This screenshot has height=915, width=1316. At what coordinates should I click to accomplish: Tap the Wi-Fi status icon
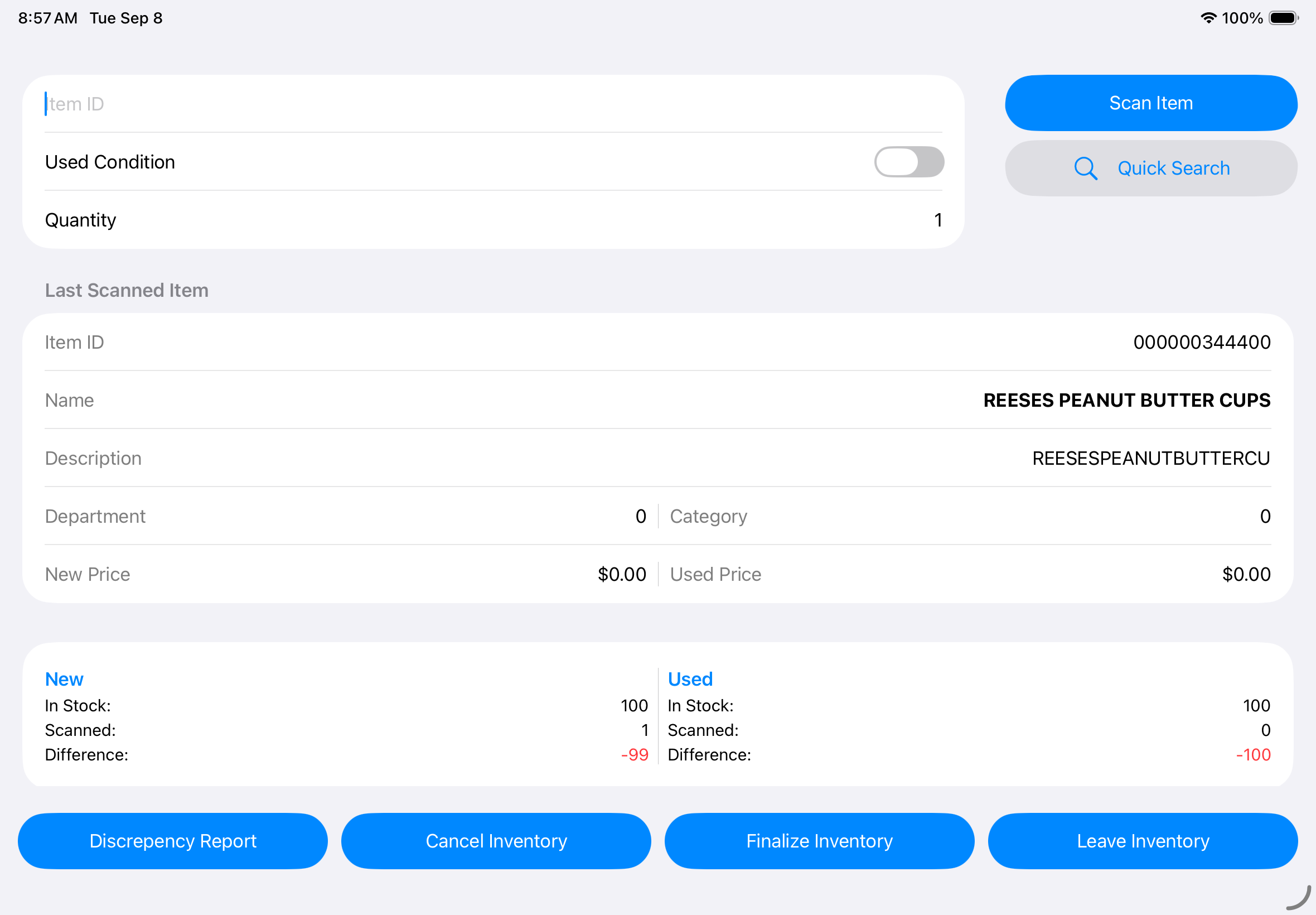[1208, 18]
